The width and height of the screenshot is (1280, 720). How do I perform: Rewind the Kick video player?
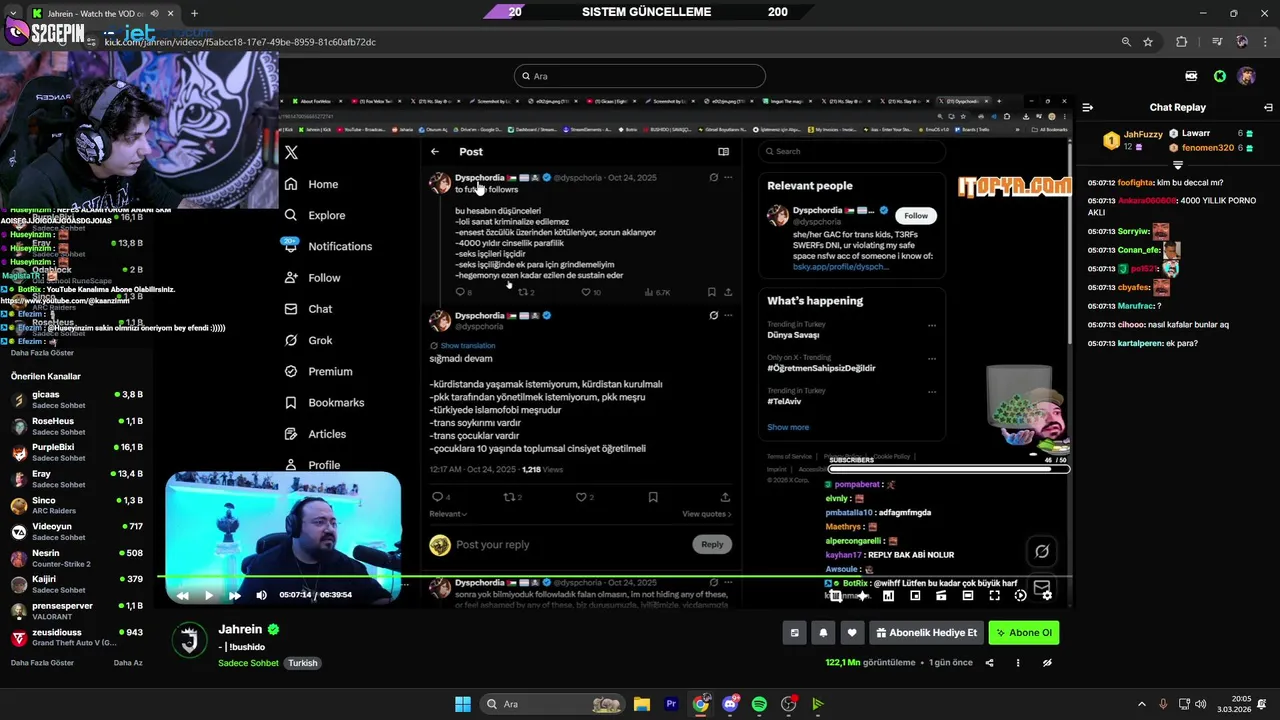(x=183, y=595)
